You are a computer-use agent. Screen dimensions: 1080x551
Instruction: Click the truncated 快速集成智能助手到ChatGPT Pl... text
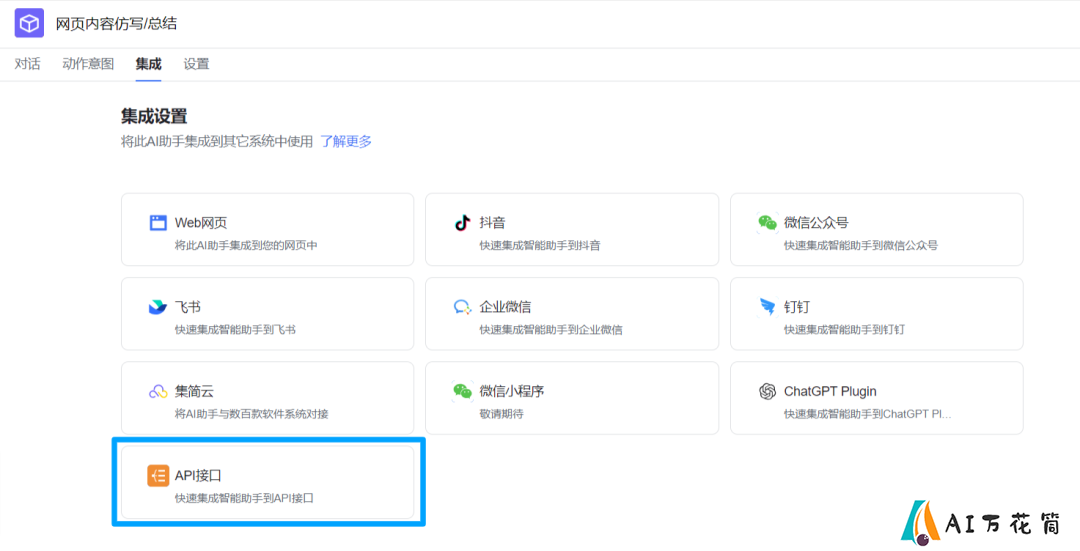(868, 414)
